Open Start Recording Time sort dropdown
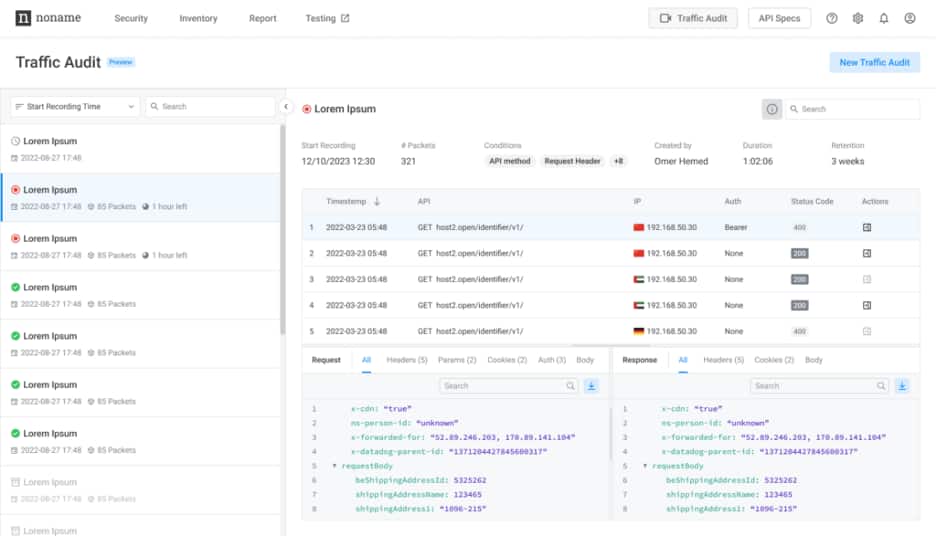The width and height of the screenshot is (936, 536). [75, 106]
